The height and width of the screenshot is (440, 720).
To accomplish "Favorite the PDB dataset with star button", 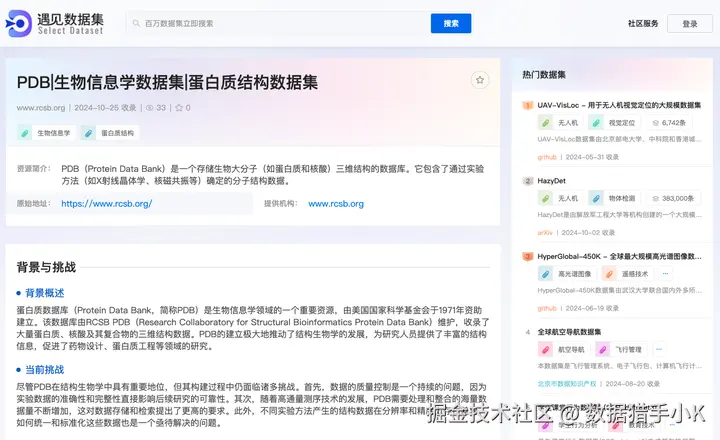I will (480, 80).
